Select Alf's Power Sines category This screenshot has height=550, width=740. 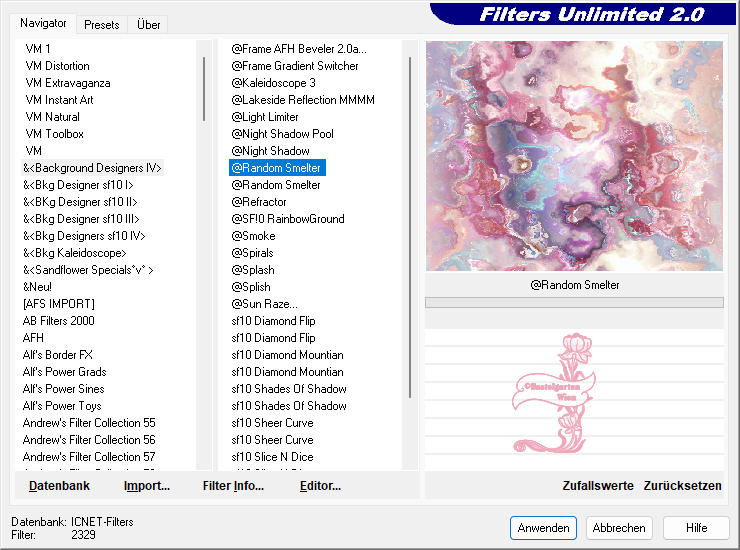[63, 389]
